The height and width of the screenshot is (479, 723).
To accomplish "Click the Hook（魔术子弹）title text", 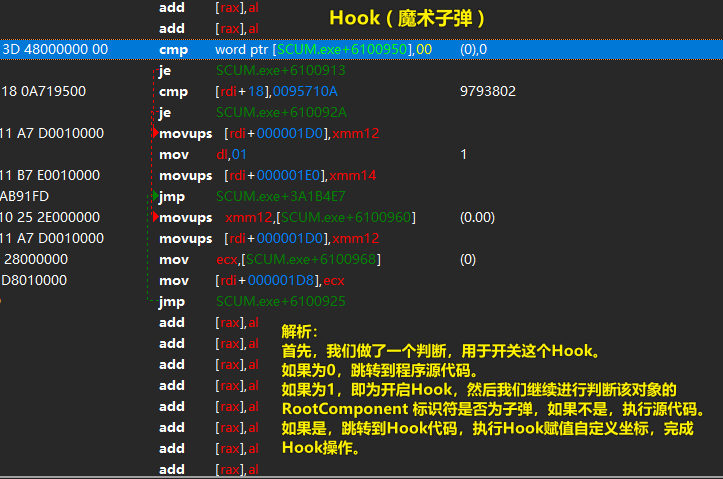I will pyautogui.click(x=408, y=18).
